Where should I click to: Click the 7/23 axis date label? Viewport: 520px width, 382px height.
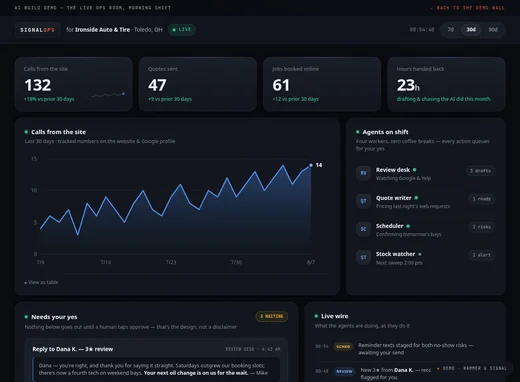coord(171,262)
